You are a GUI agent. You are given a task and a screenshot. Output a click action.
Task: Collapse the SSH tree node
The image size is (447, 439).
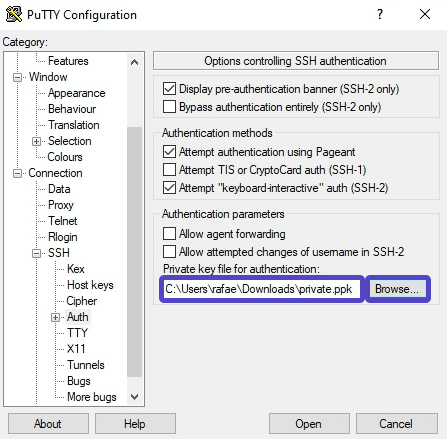click(36, 253)
